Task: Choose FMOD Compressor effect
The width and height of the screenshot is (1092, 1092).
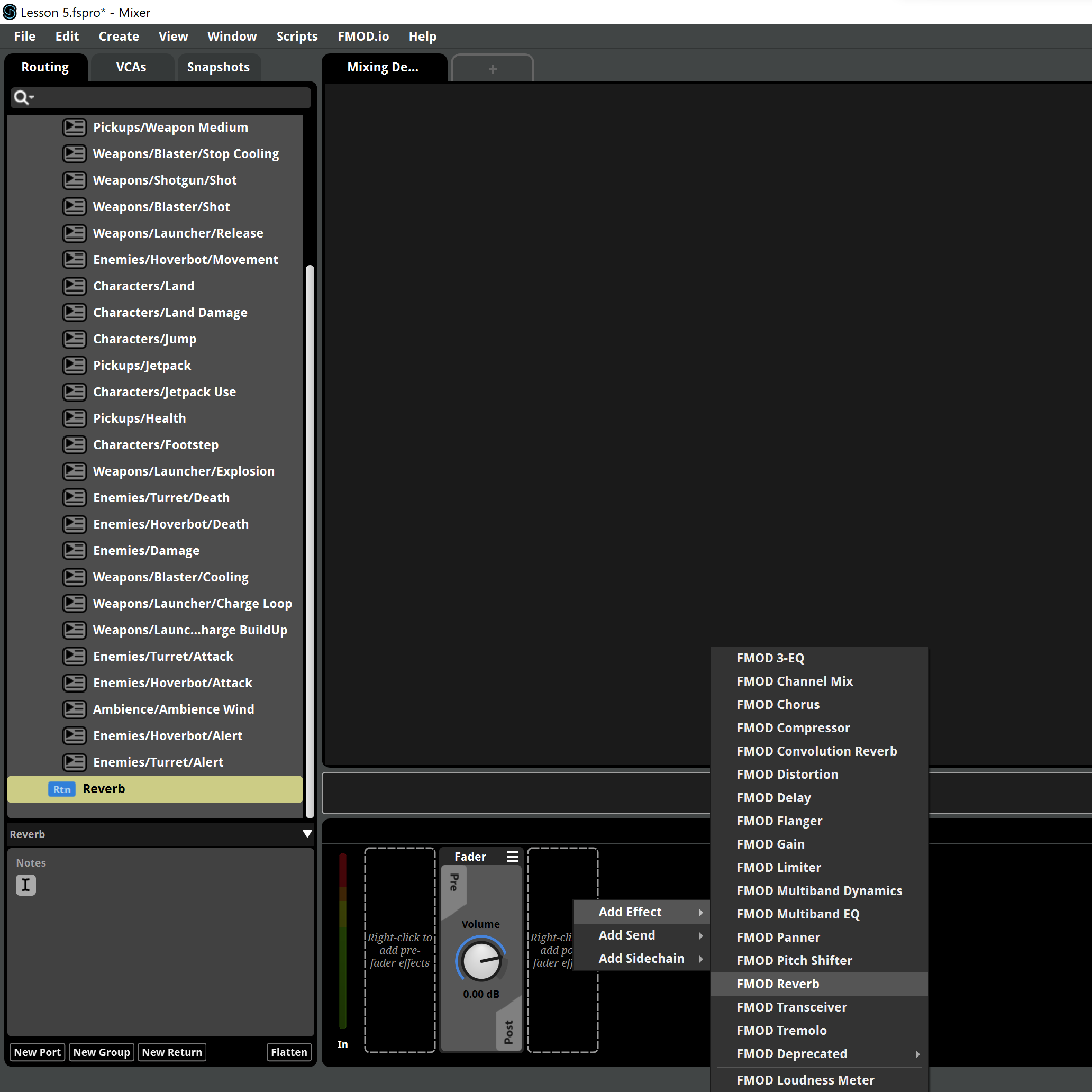Action: (x=820, y=728)
